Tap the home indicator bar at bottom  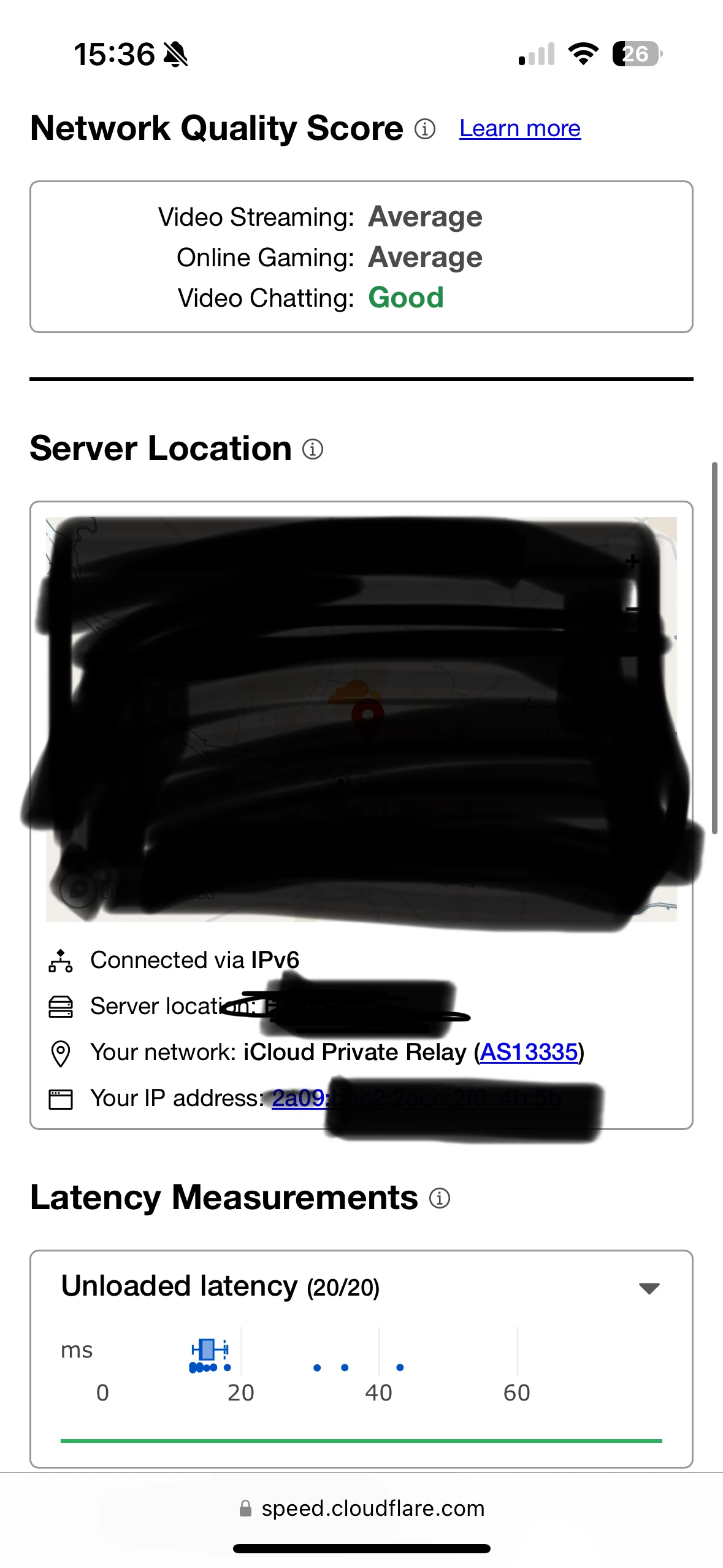pos(362,1548)
